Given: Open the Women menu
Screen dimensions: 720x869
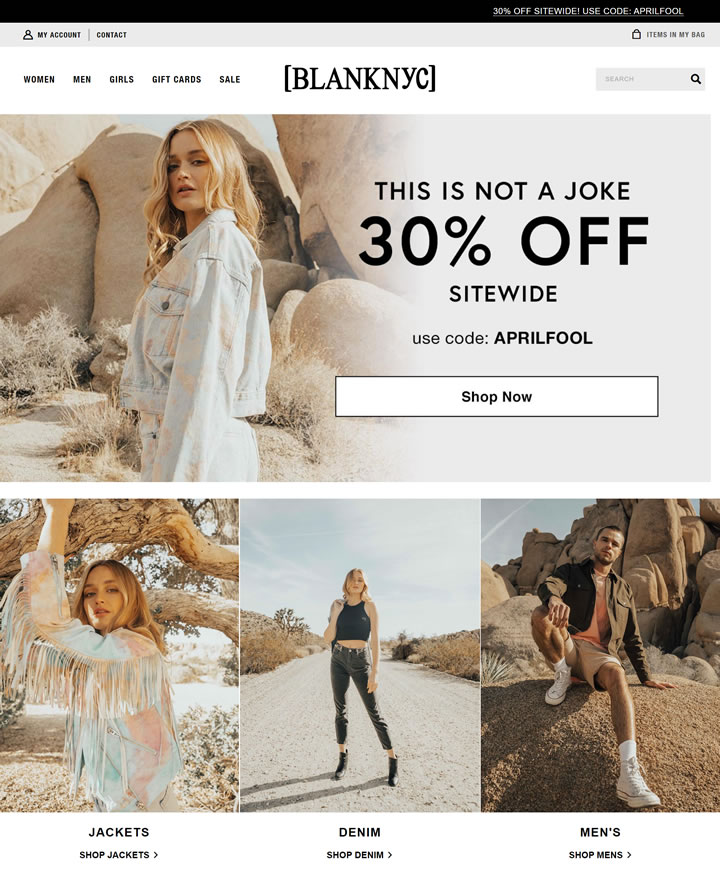Looking at the screenshot, I should pyautogui.click(x=39, y=79).
